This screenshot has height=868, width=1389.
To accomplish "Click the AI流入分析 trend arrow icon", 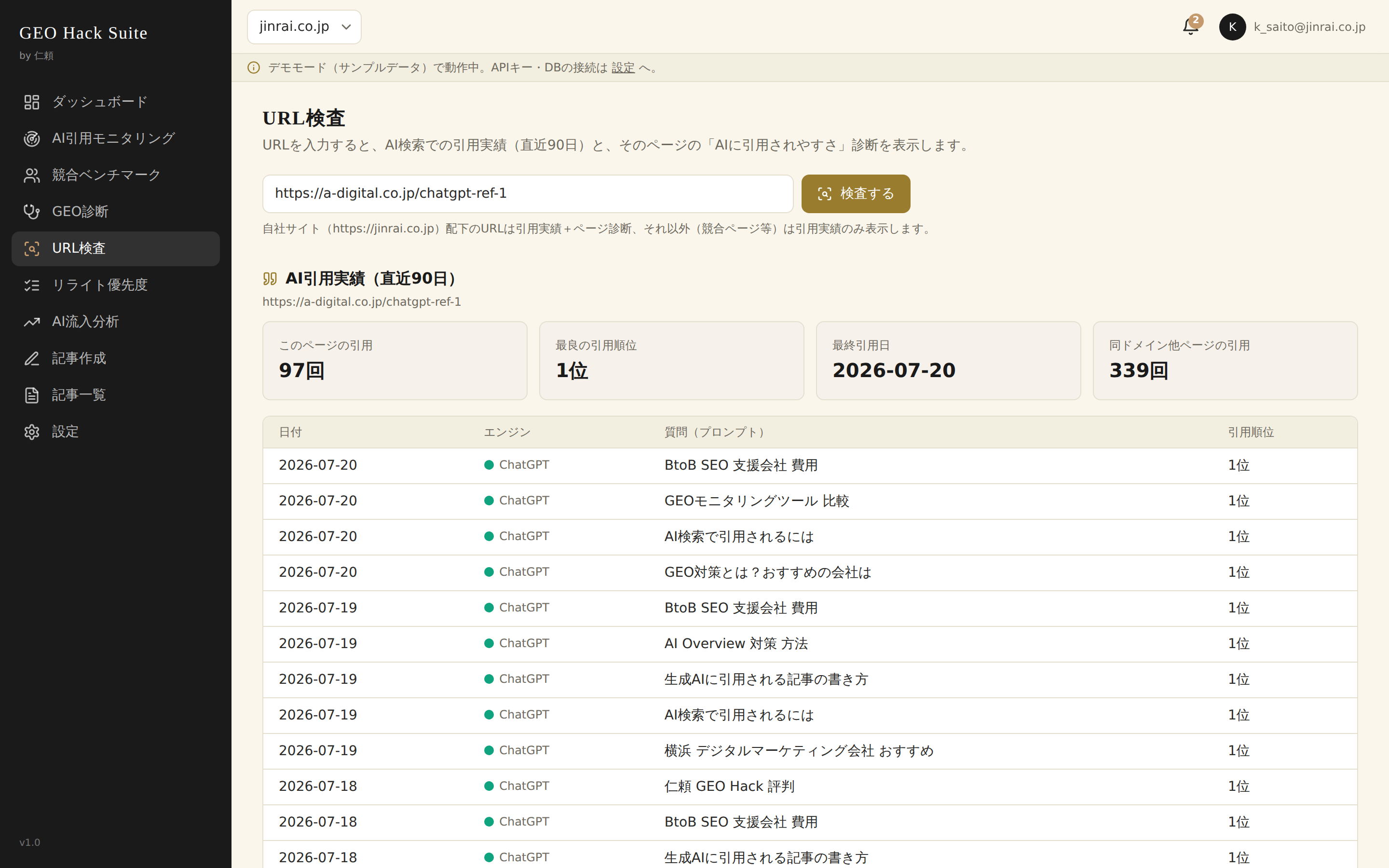I will [31, 322].
